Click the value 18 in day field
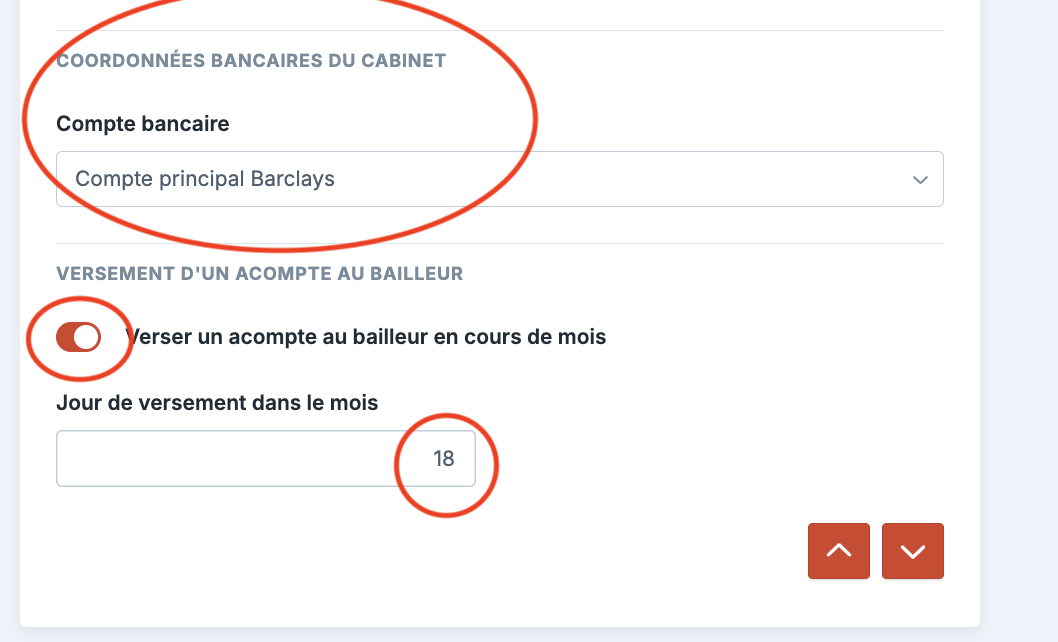This screenshot has height=642, width=1058. coord(443,459)
